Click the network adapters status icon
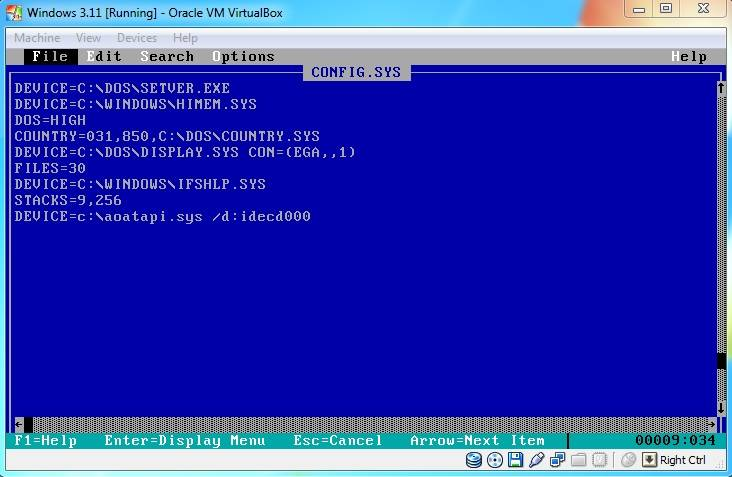This screenshot has height=477, width=732. [x=557, y=460]
